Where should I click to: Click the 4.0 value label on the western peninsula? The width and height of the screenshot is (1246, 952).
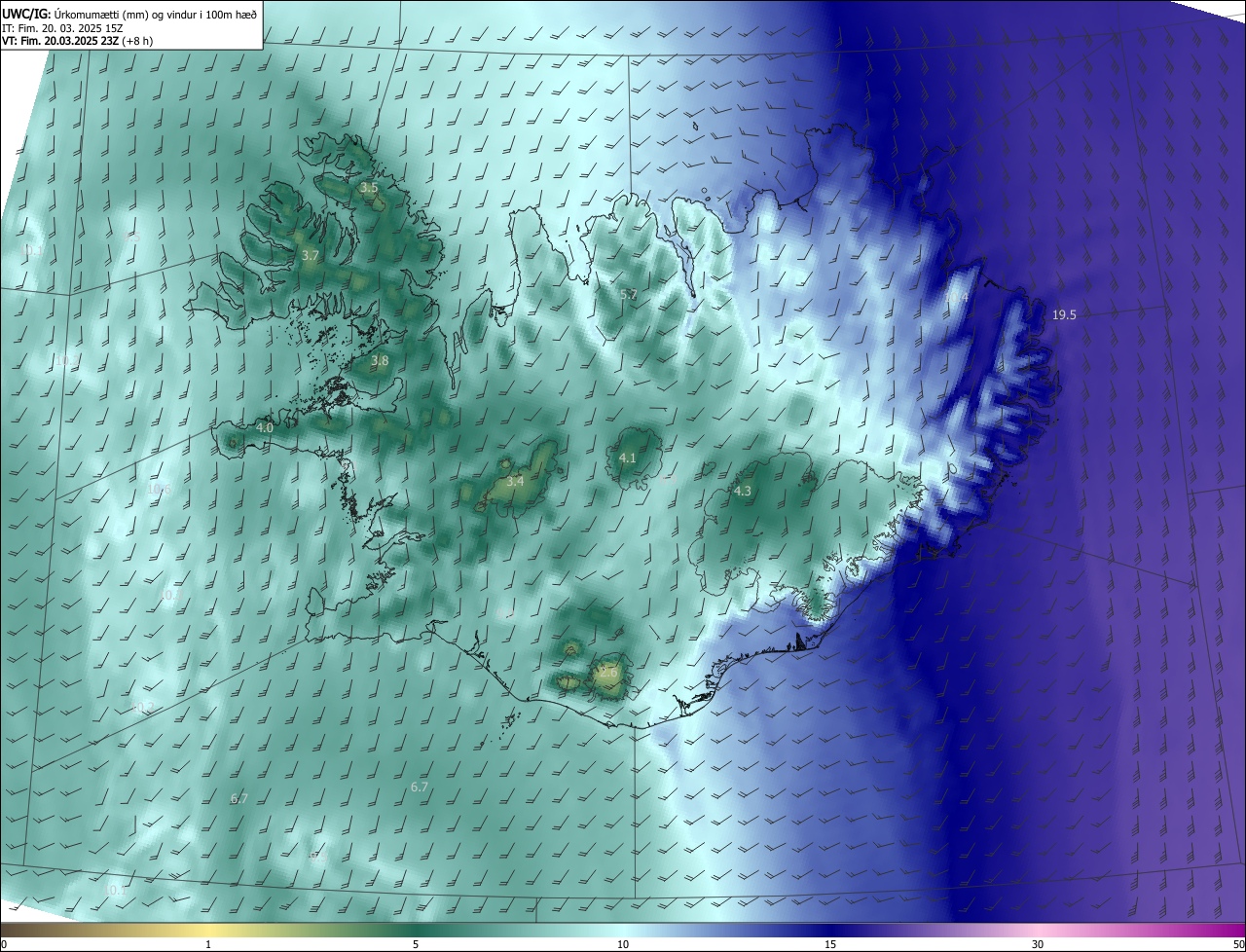(265, 427)
